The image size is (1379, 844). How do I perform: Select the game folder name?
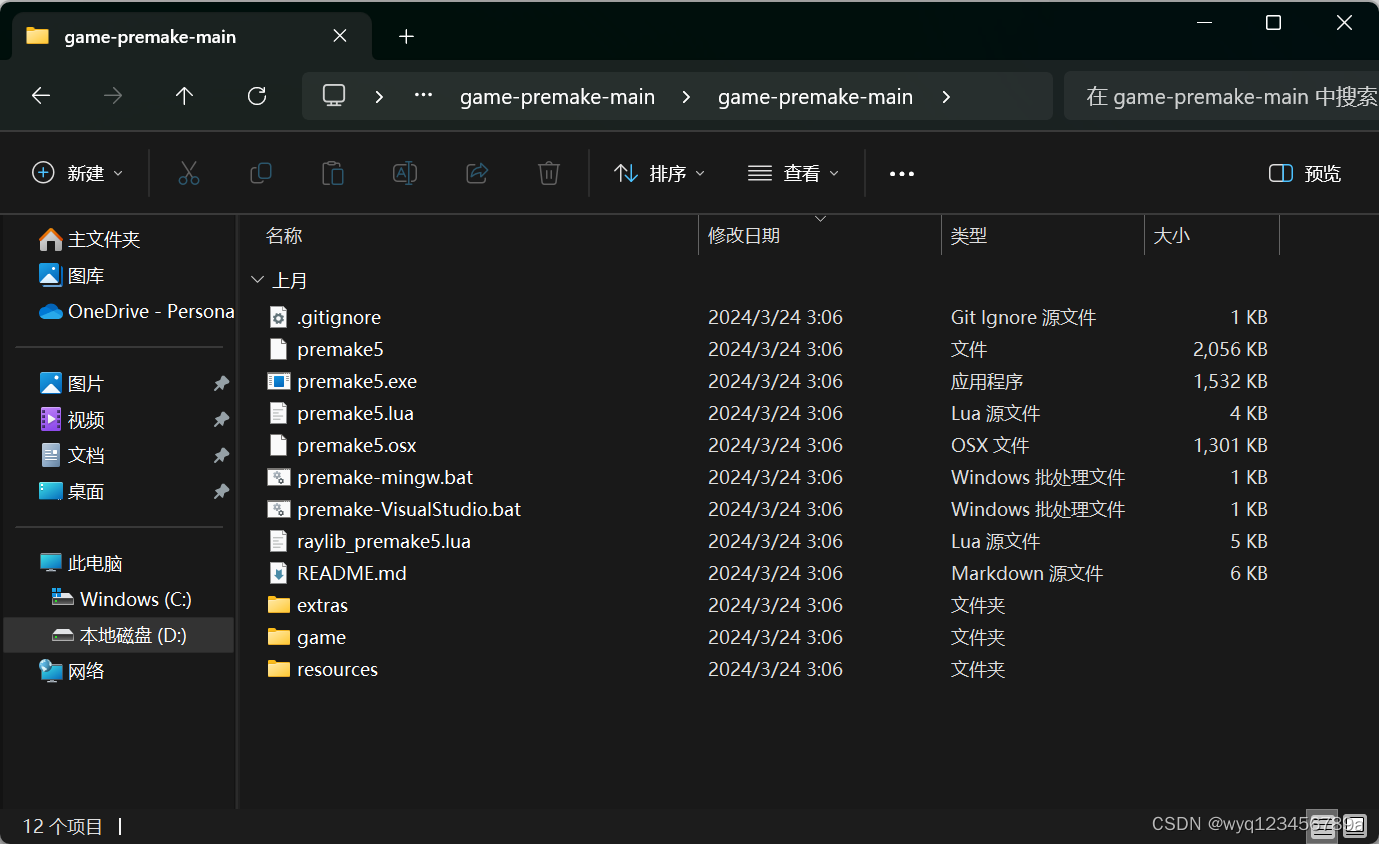(321, 637)
